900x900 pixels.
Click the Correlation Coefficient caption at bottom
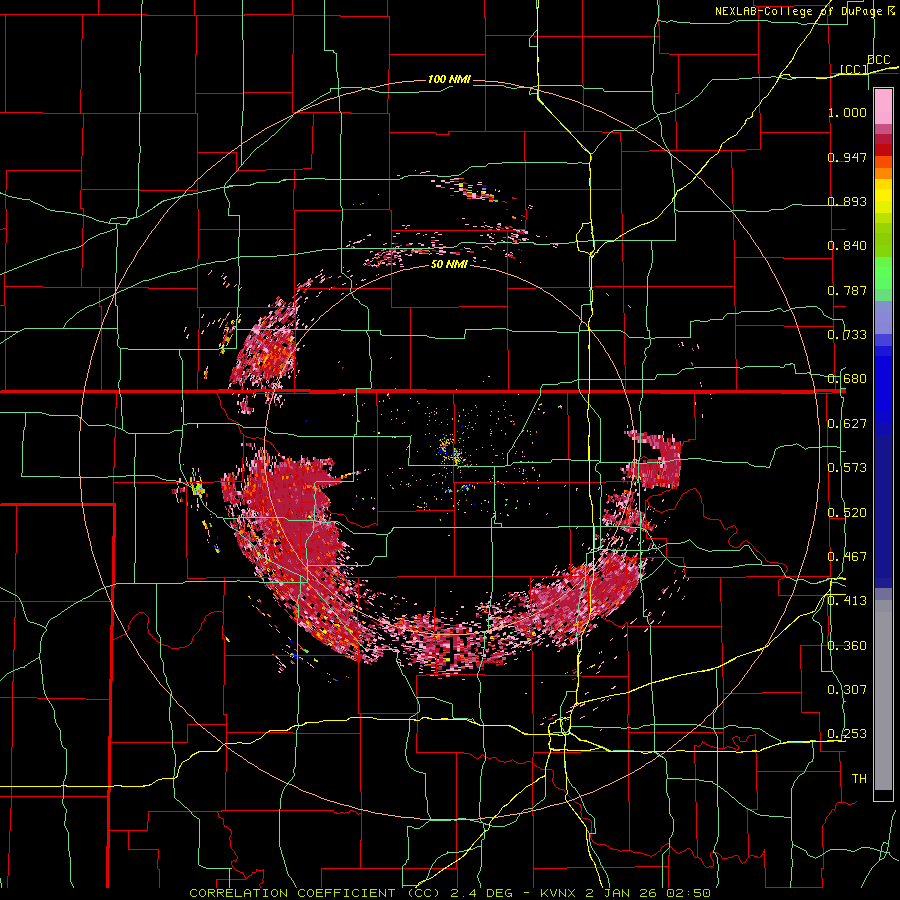pos(449,893)
